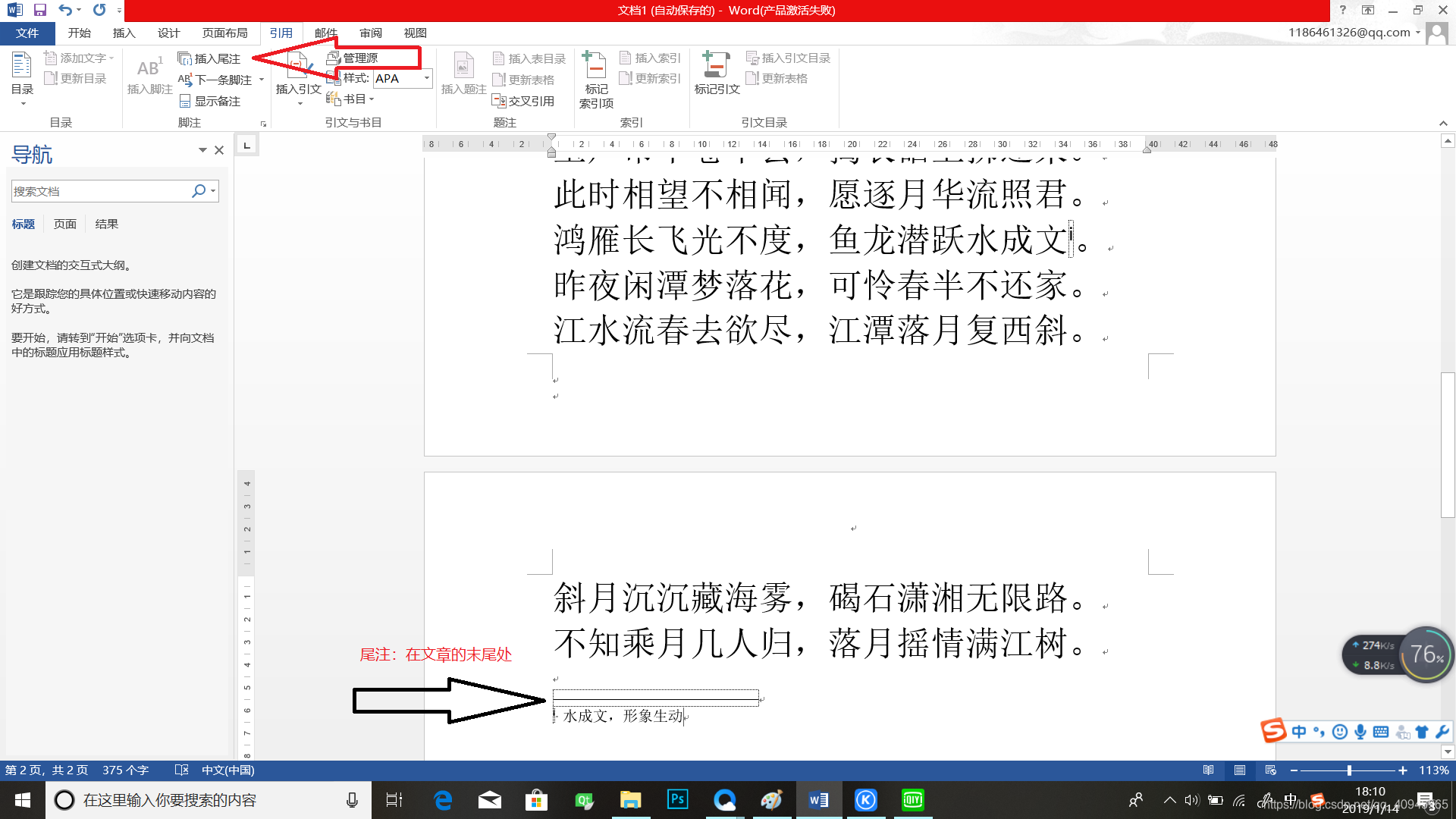
Task: Click the 搜索文档 search input field
Action: pos(100,191)
